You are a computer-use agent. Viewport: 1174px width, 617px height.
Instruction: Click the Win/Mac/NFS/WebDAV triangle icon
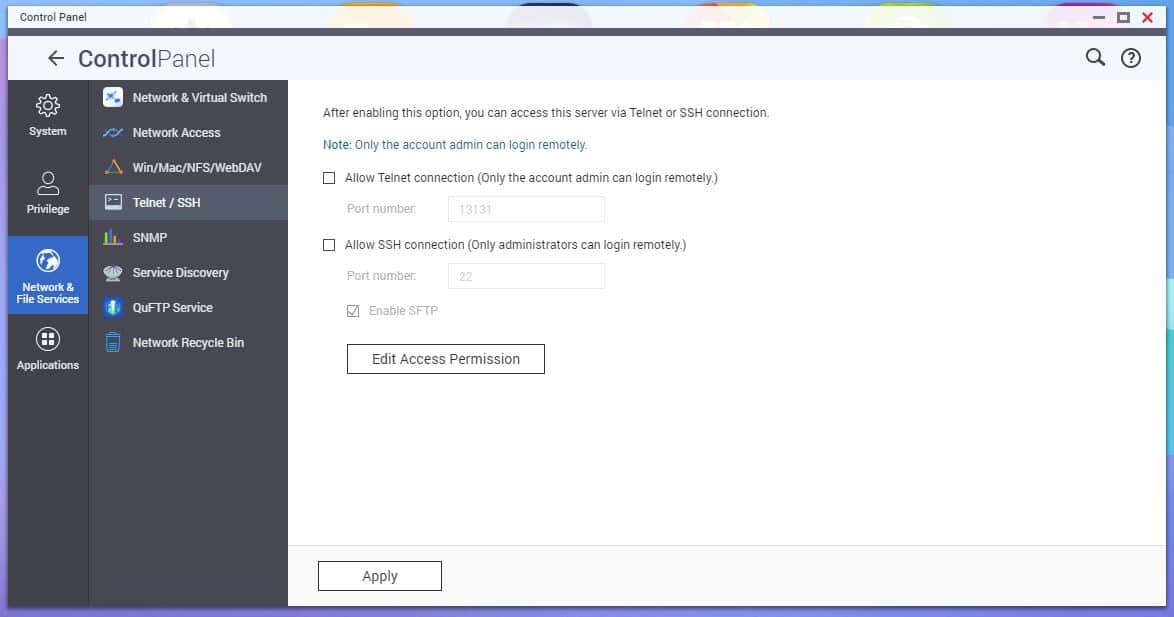113,167
